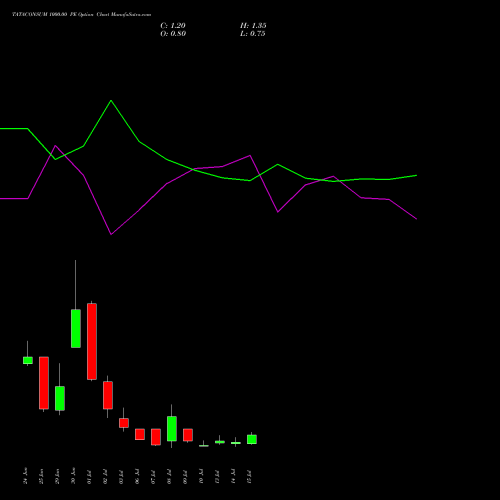Click the chart title text TATACONSUM PE Option
Image resolution: width=500 pixels, height=500 pixels.
[81, 15]
